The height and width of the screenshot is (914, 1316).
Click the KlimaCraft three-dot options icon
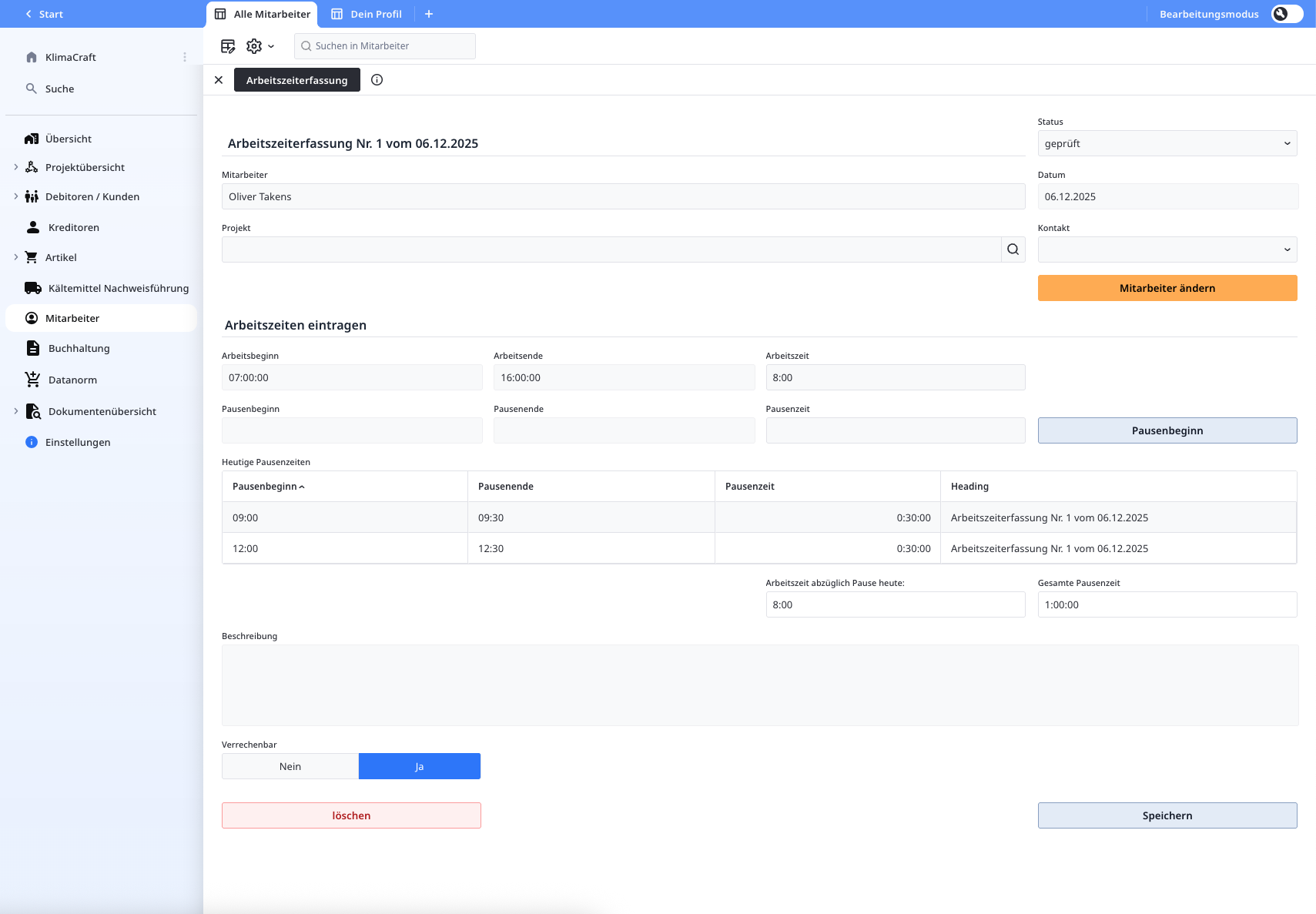tap(185, 57)
